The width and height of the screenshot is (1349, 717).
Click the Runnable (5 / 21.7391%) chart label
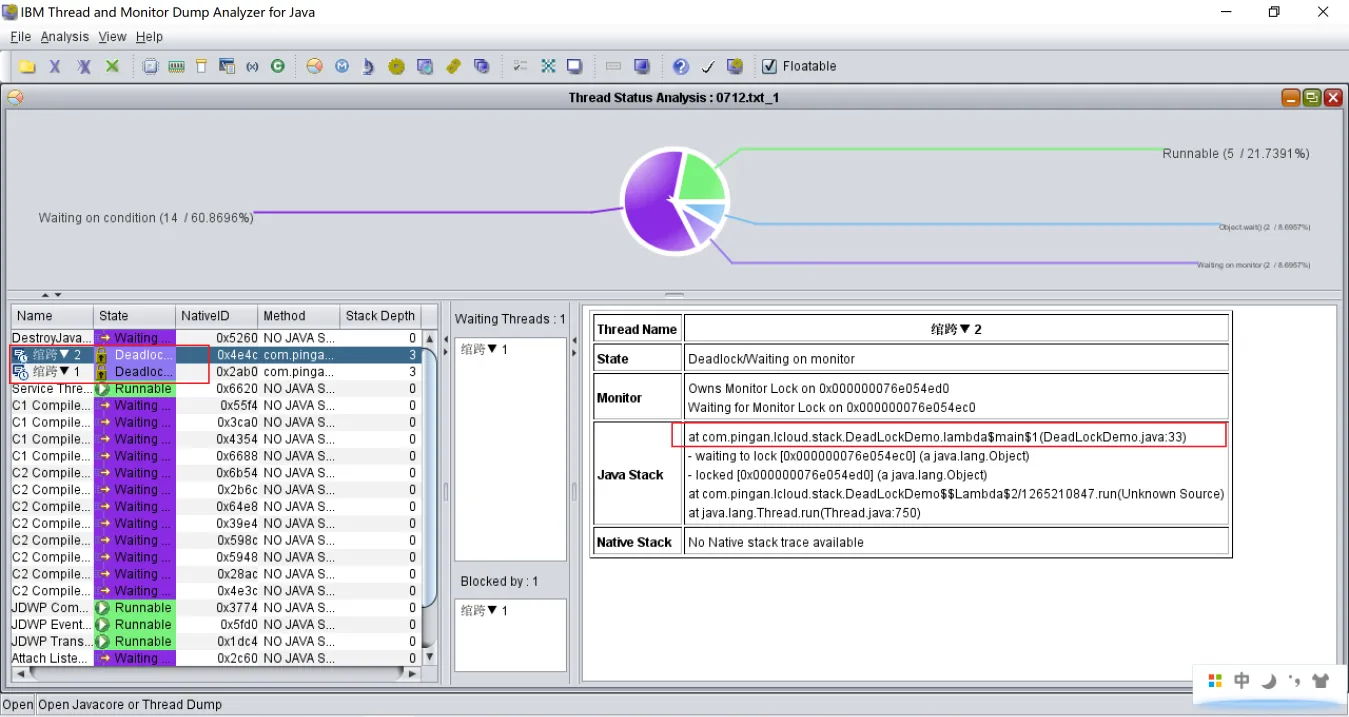[x=1236, y=154]
